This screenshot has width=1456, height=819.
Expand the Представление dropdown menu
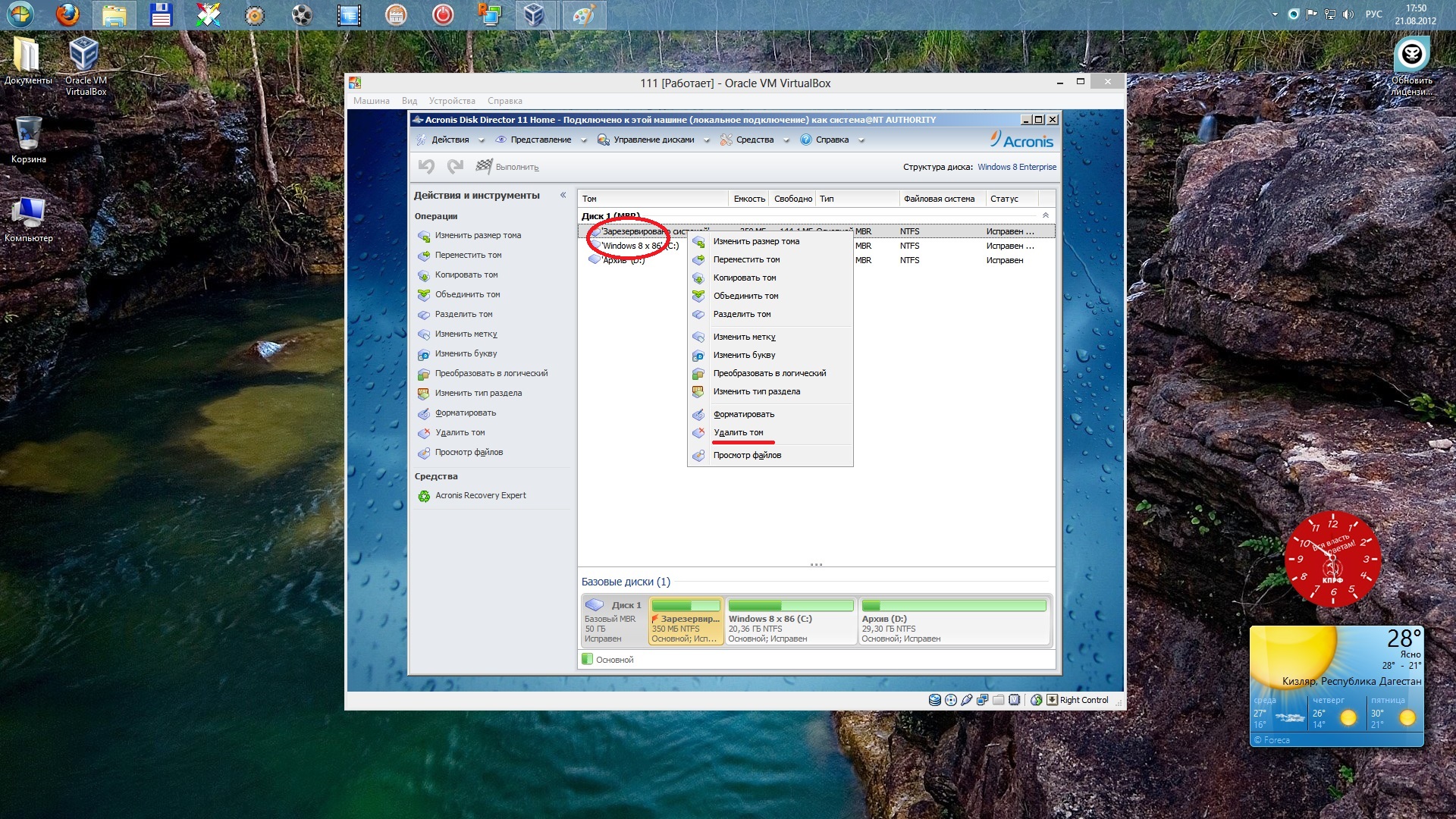point(541,140)
